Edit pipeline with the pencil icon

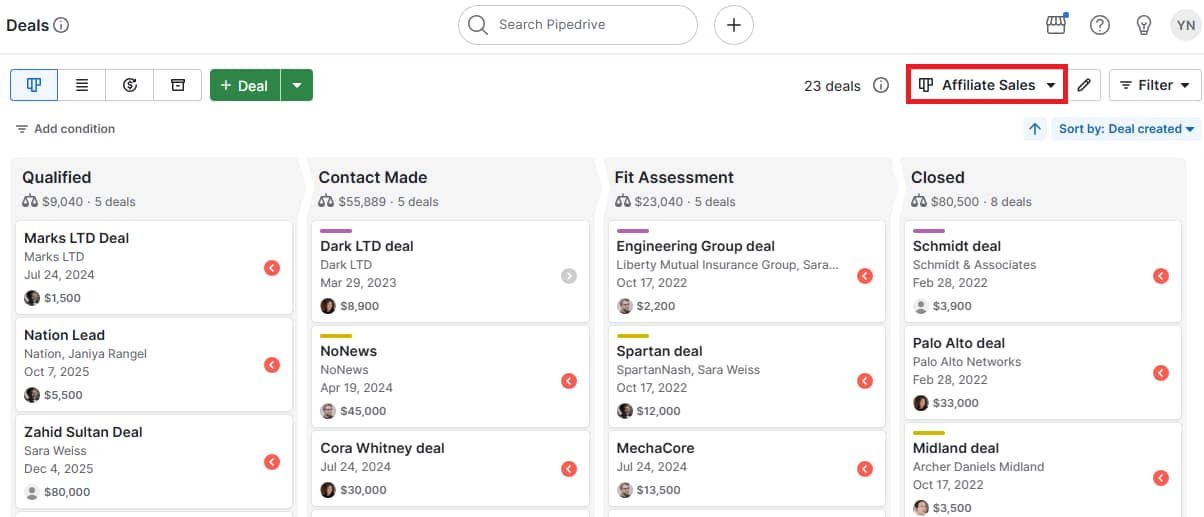[x=1084, y=85]
